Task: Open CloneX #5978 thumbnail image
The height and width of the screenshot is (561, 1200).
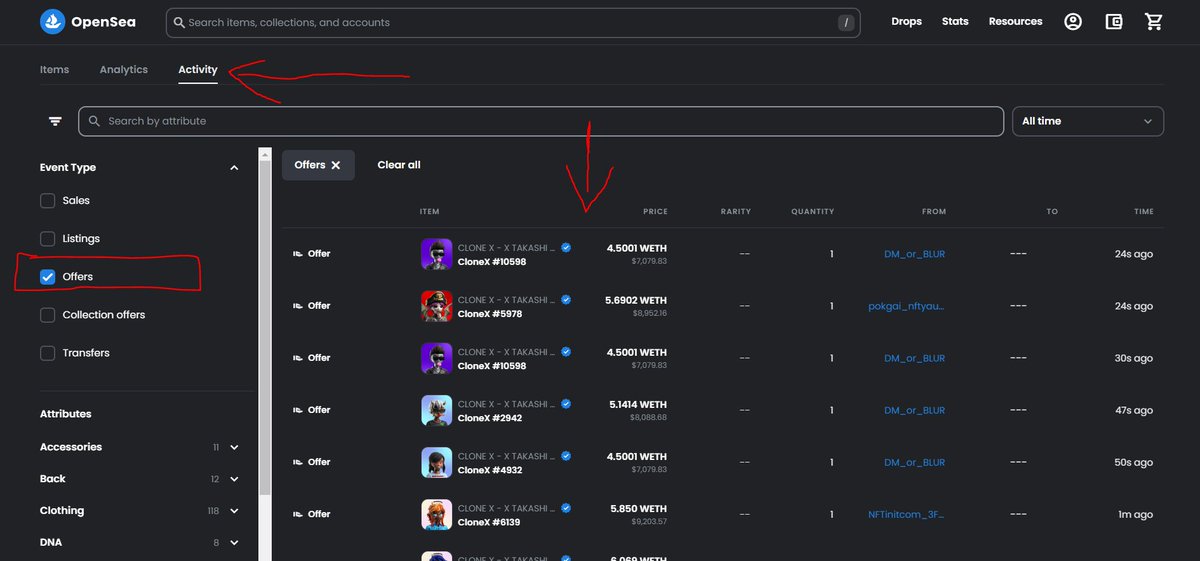Action: point(437,306)
